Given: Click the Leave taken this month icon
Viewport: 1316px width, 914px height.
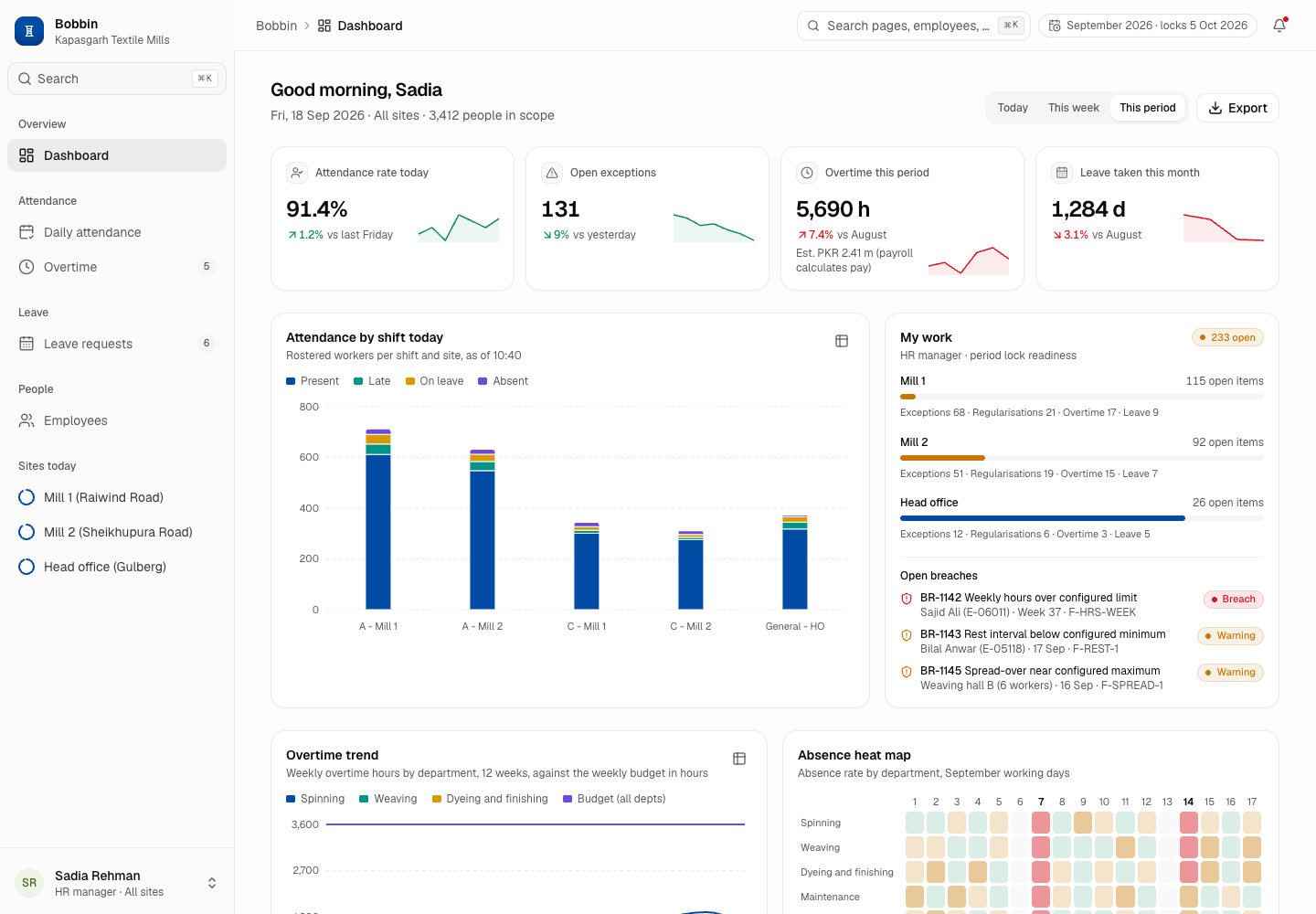Looking at the screenshot, I should pyautogui.click(x=1062, y=173).
